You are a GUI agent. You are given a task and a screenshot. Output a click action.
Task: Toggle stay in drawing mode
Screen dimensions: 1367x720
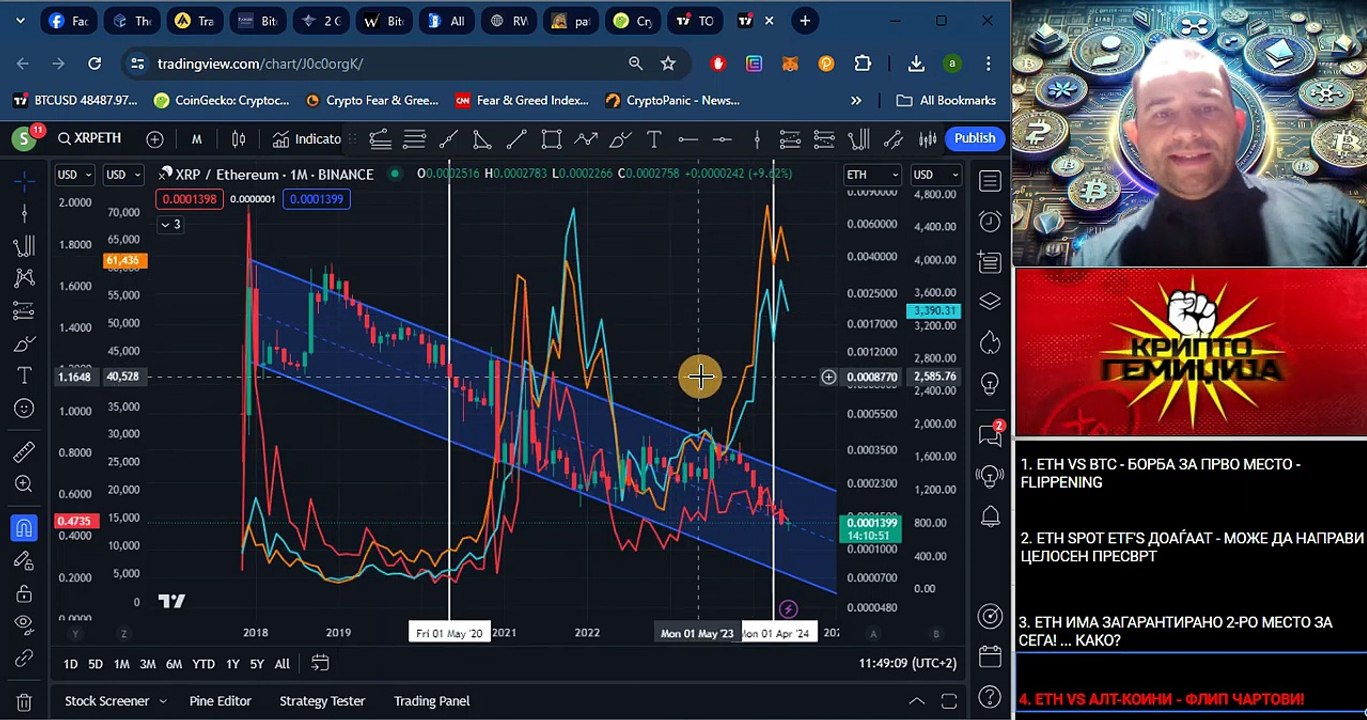coord(25,561)
